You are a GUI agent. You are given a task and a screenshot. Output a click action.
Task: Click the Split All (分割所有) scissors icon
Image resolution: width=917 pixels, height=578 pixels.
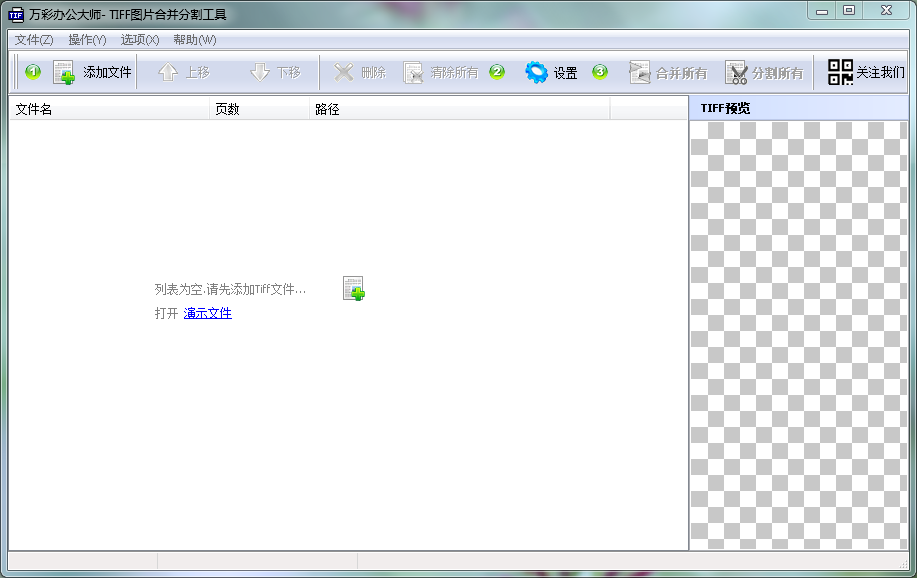pos(737,73)
